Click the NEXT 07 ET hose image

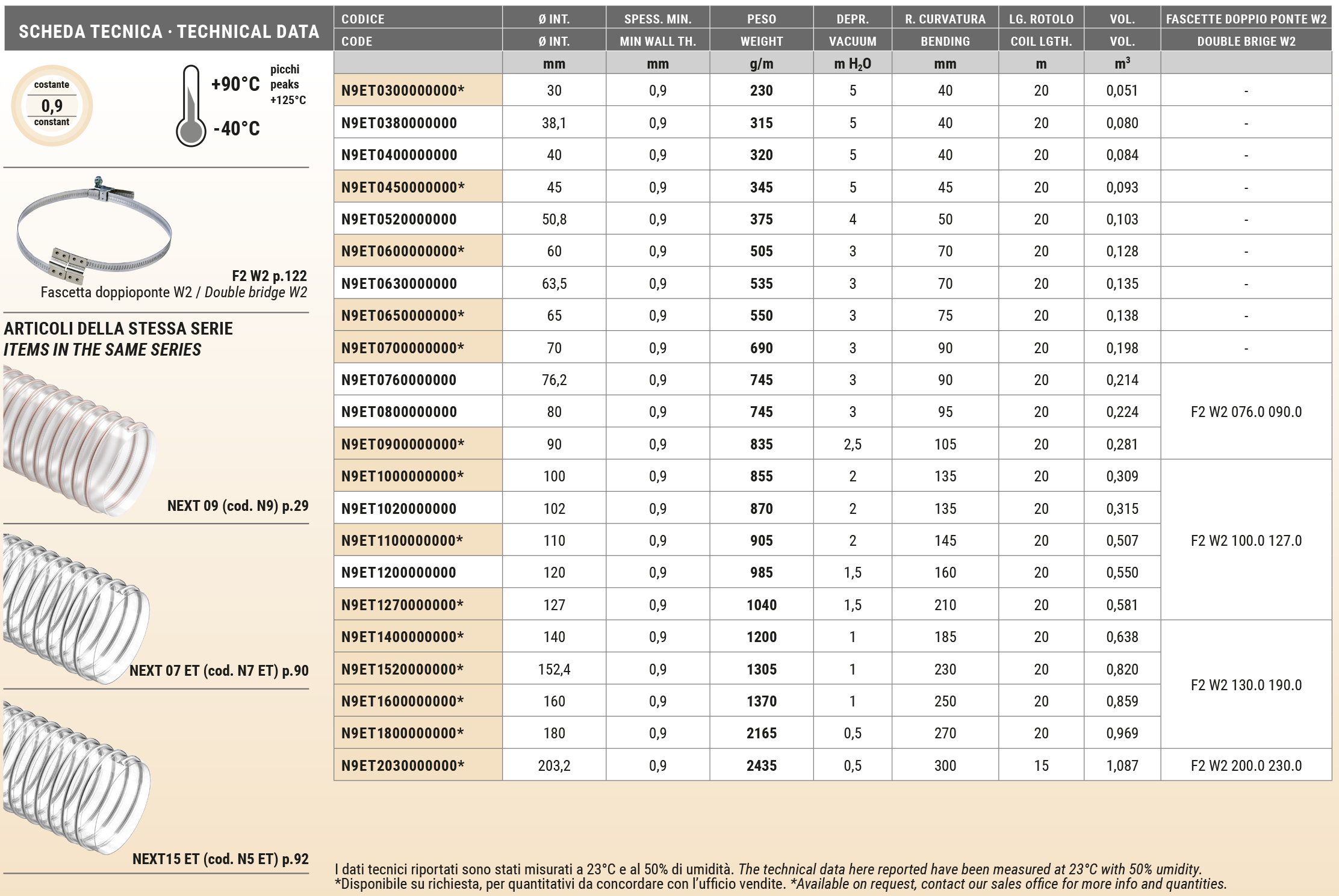(x=75, y=608)
